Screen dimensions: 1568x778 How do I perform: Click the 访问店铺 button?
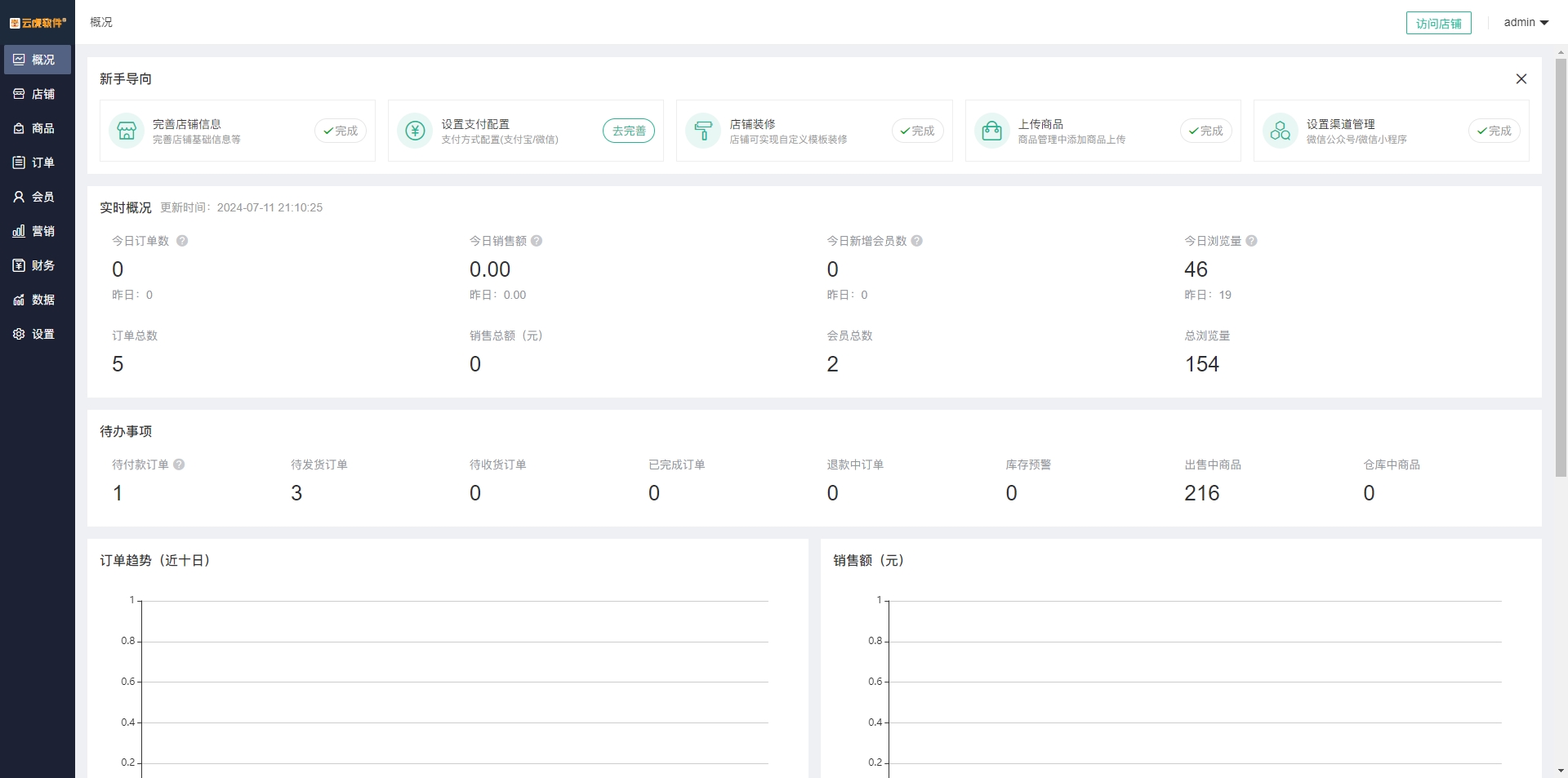[x=1438, y=24]
